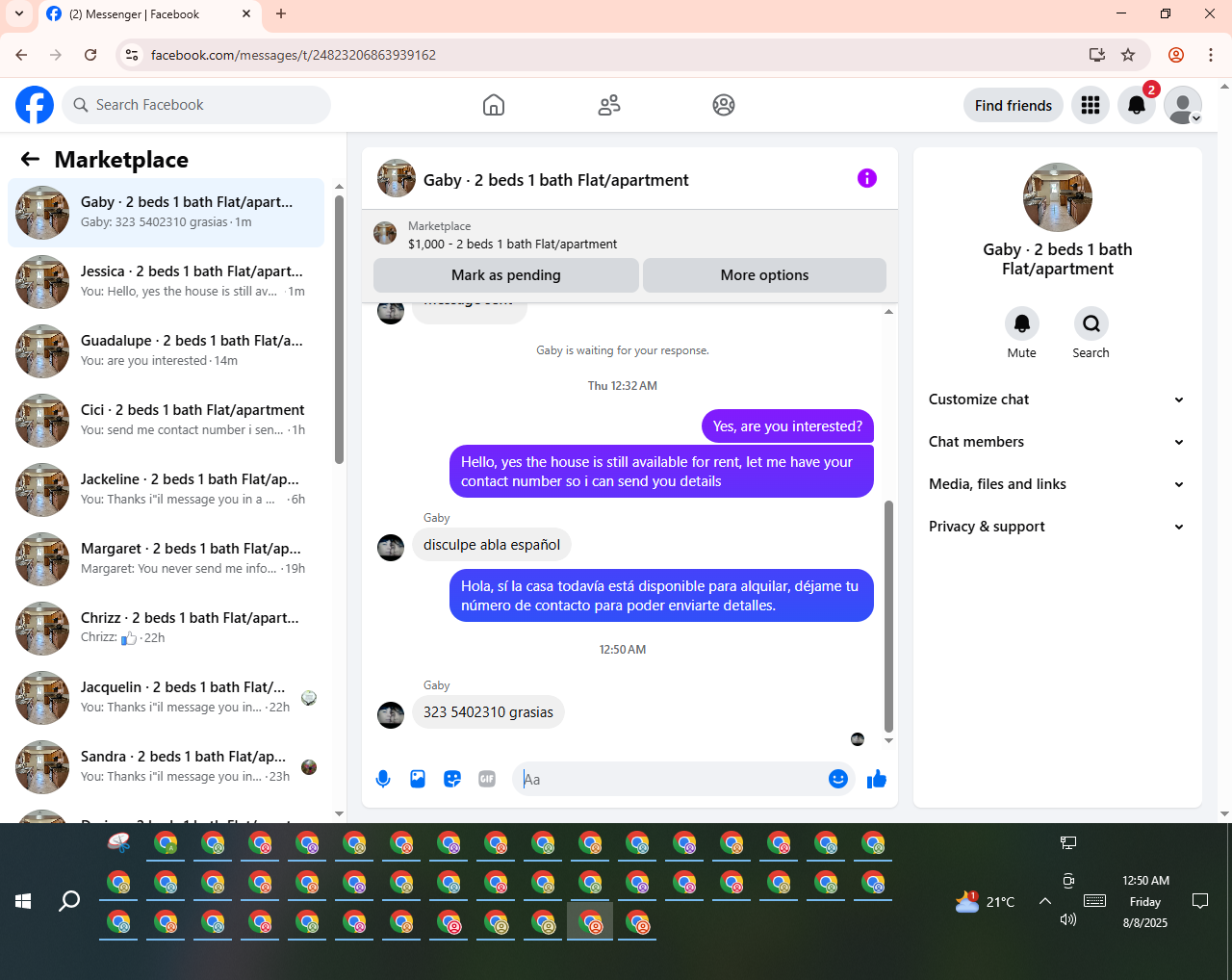
Task: Open the Chrizz conversation
Action: coord(166,628)
